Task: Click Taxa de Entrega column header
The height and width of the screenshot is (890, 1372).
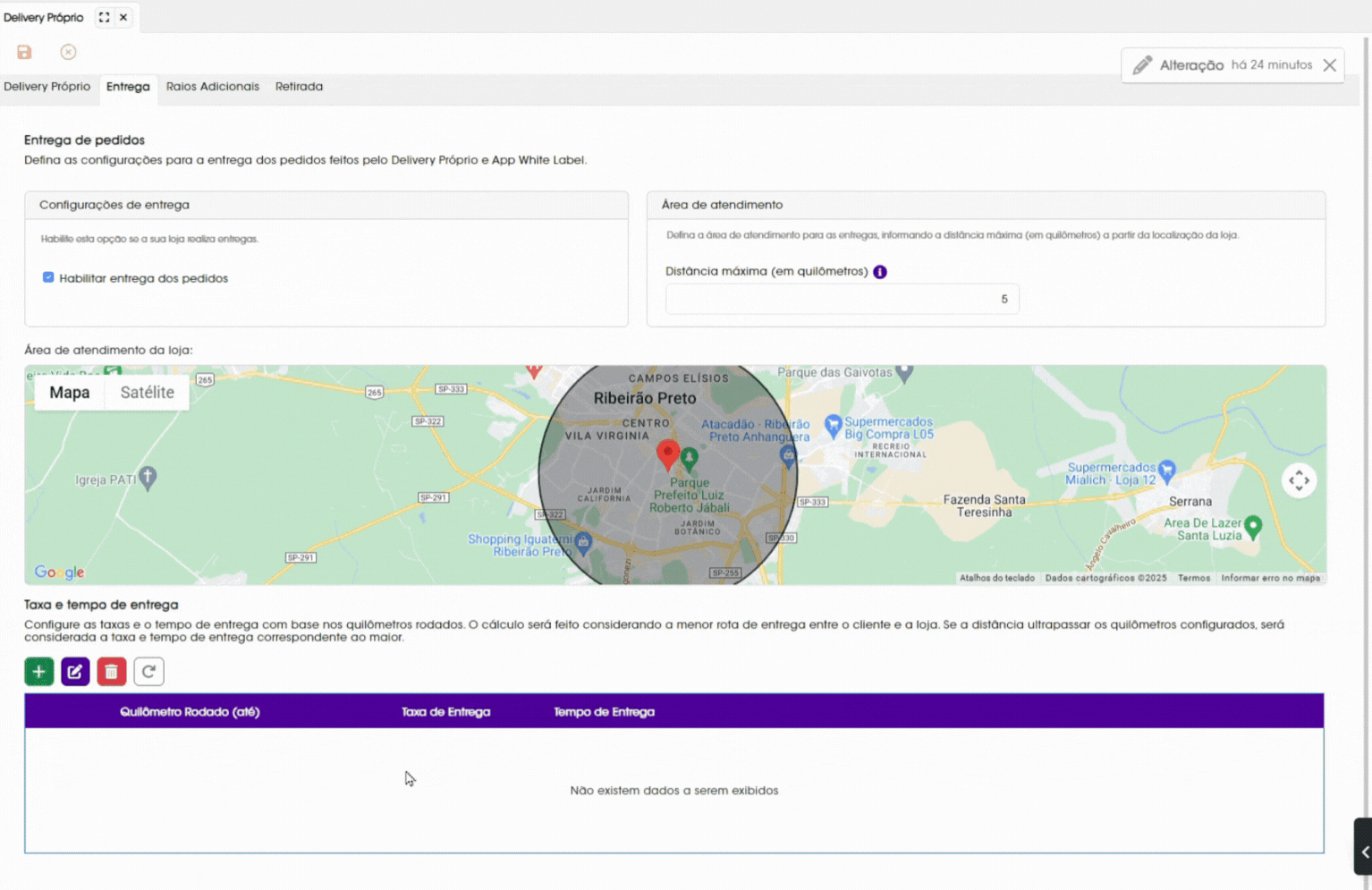Action: pyautogui.click(x=445, y=712)
